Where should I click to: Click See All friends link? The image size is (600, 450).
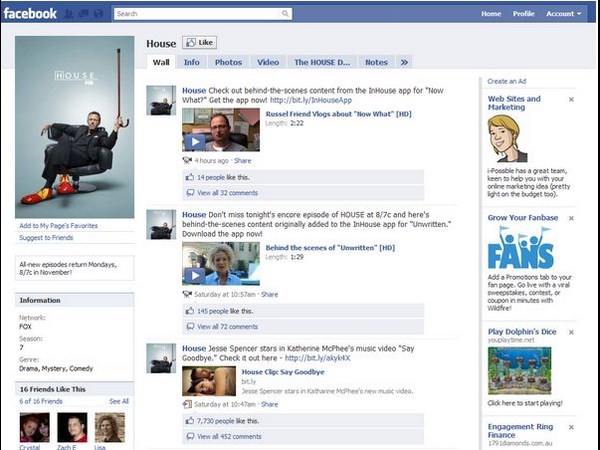119,401
